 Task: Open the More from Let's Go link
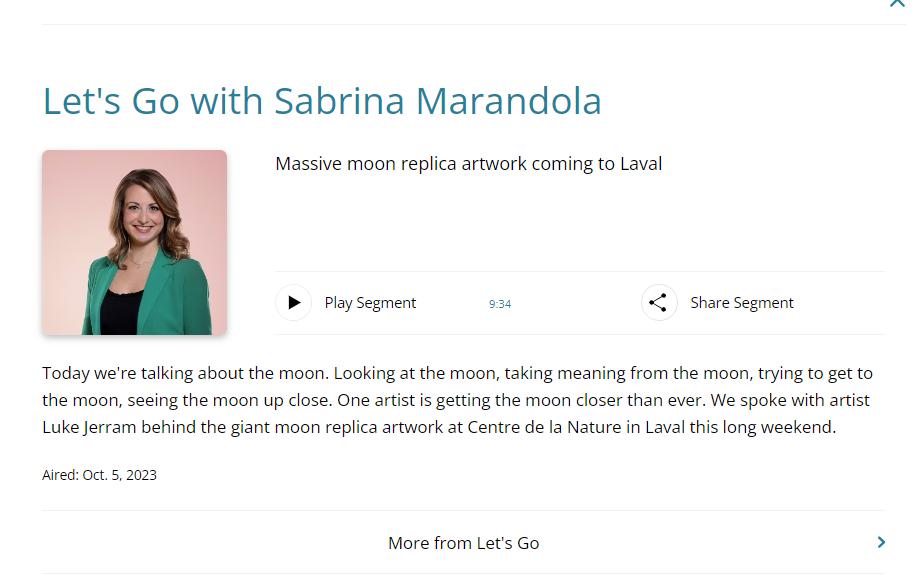point(463,543)
